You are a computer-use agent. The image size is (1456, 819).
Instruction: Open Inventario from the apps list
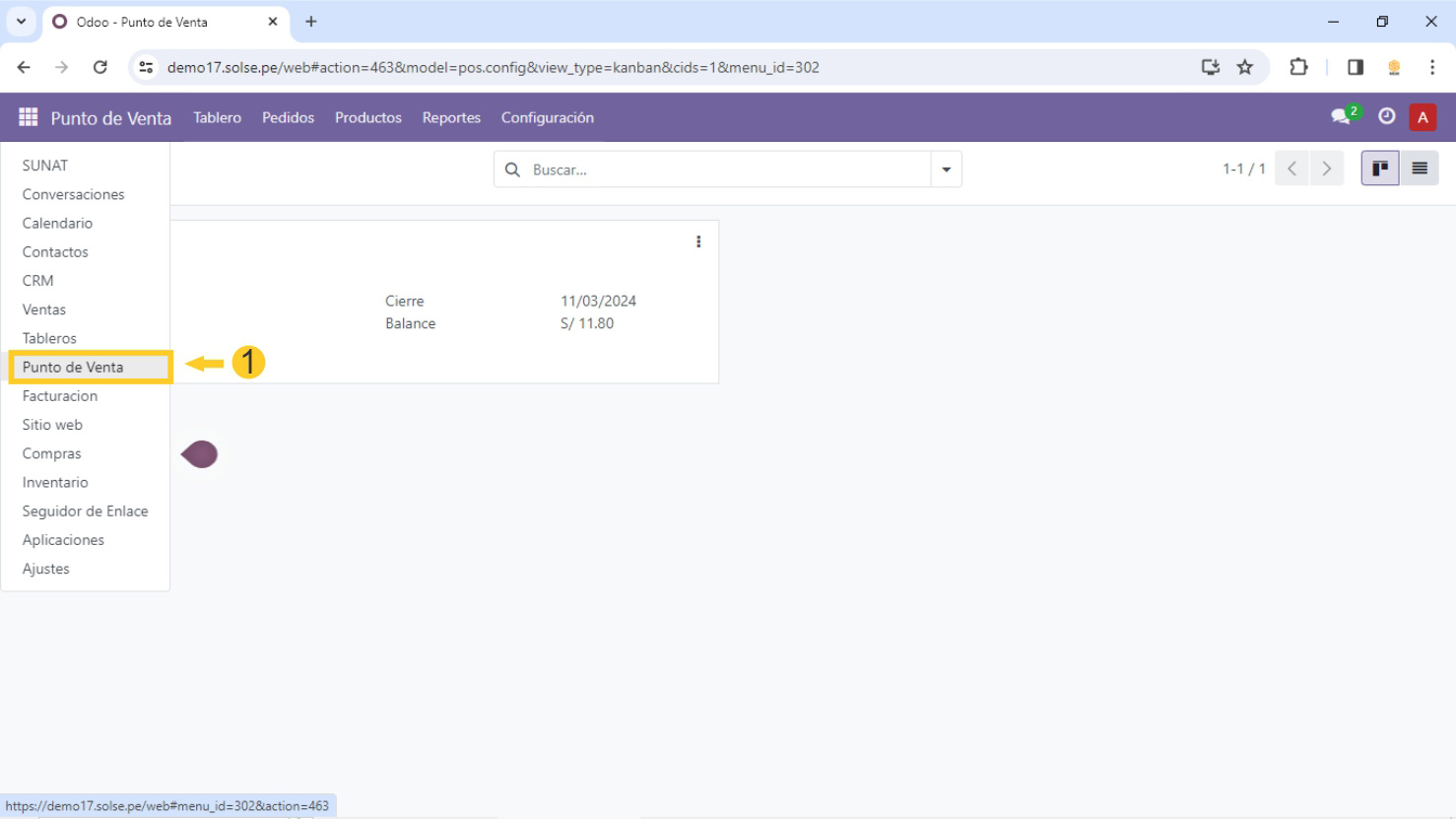pyautogui.click(x=55, y=482)
